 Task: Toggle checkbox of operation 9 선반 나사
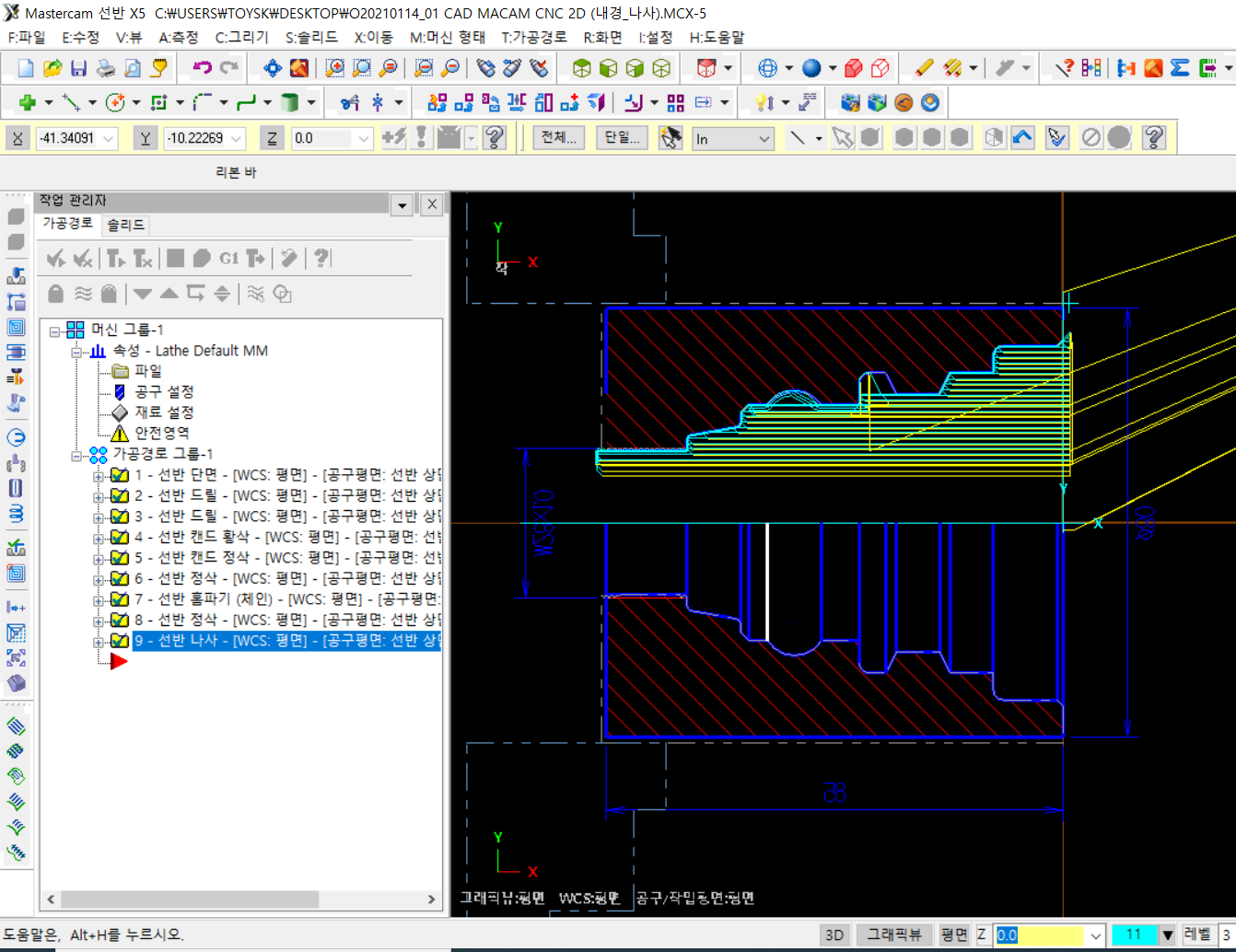click(120, 641)
